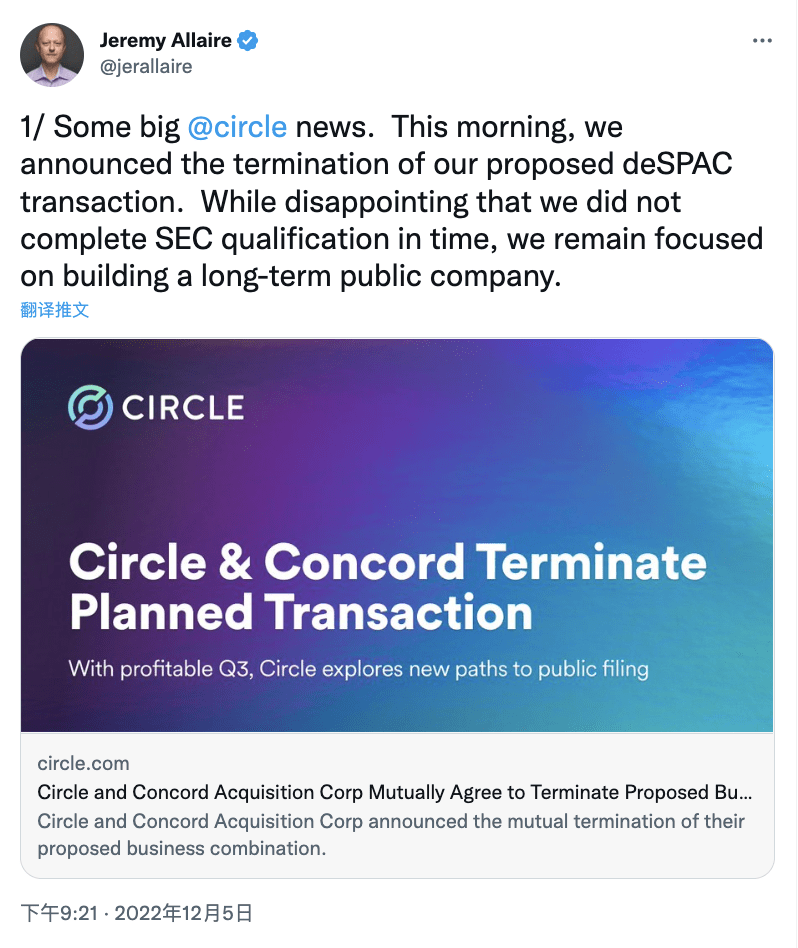Click the tweet body text about deSPAC
The image size is (798, 948).
[392, 201]
